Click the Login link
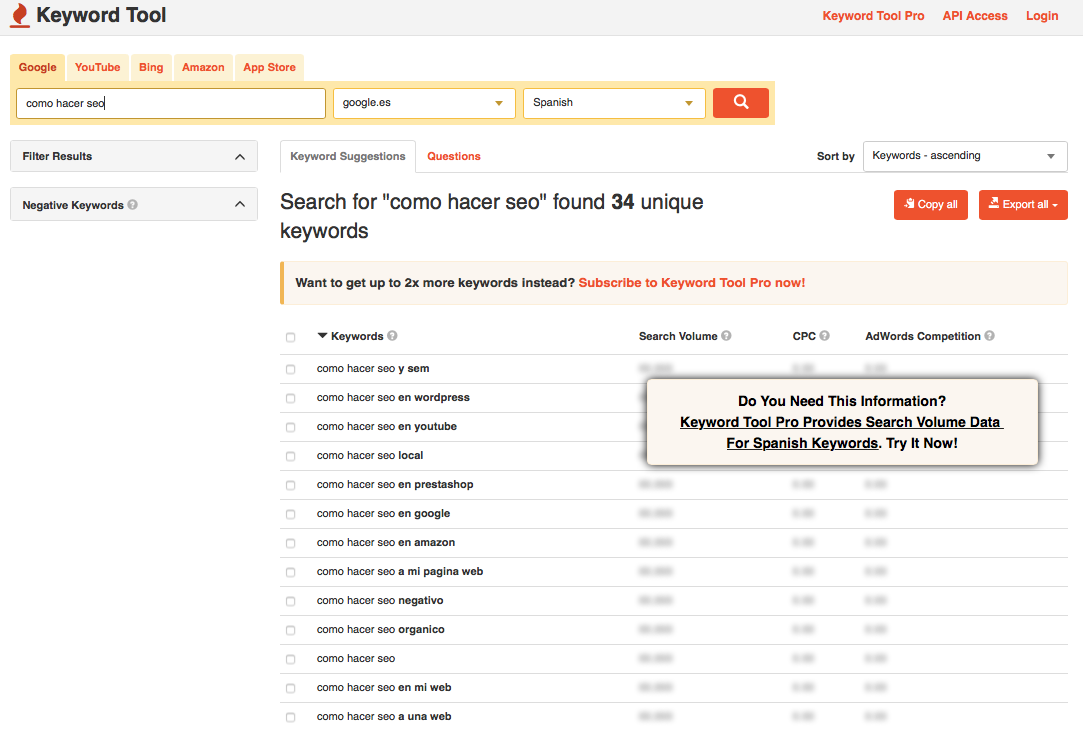 pyautogui.click(x=1042, y=16)
